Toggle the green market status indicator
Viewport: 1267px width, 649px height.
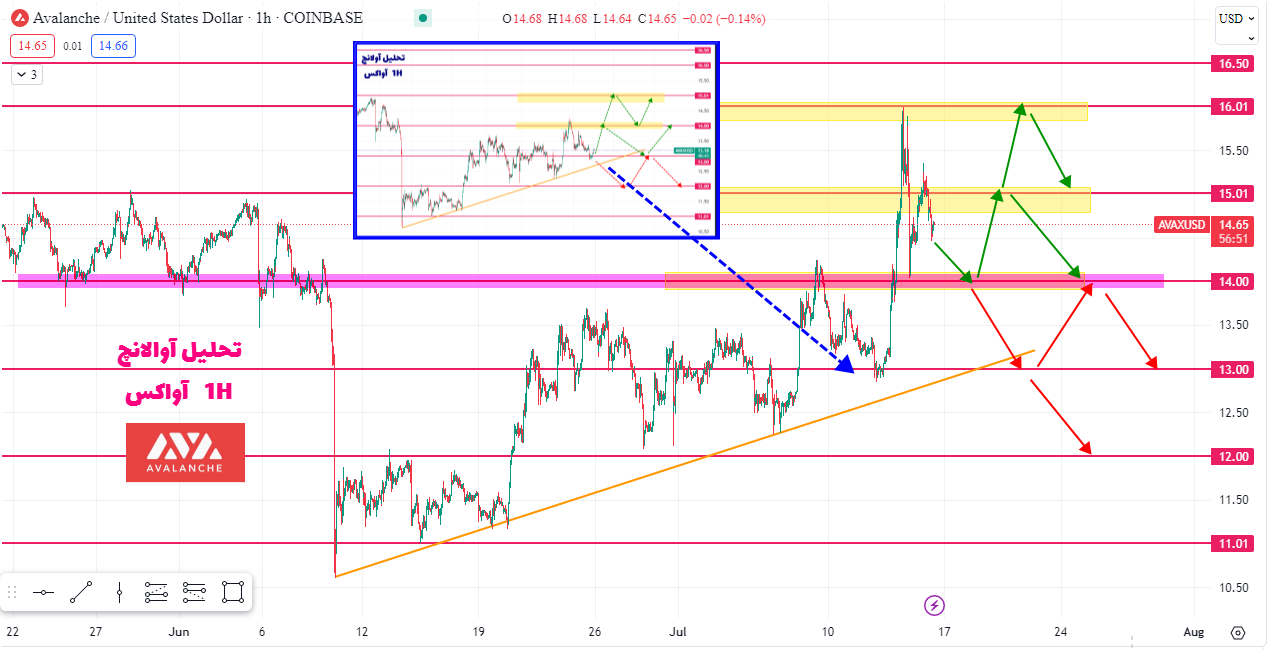point(423,18)
